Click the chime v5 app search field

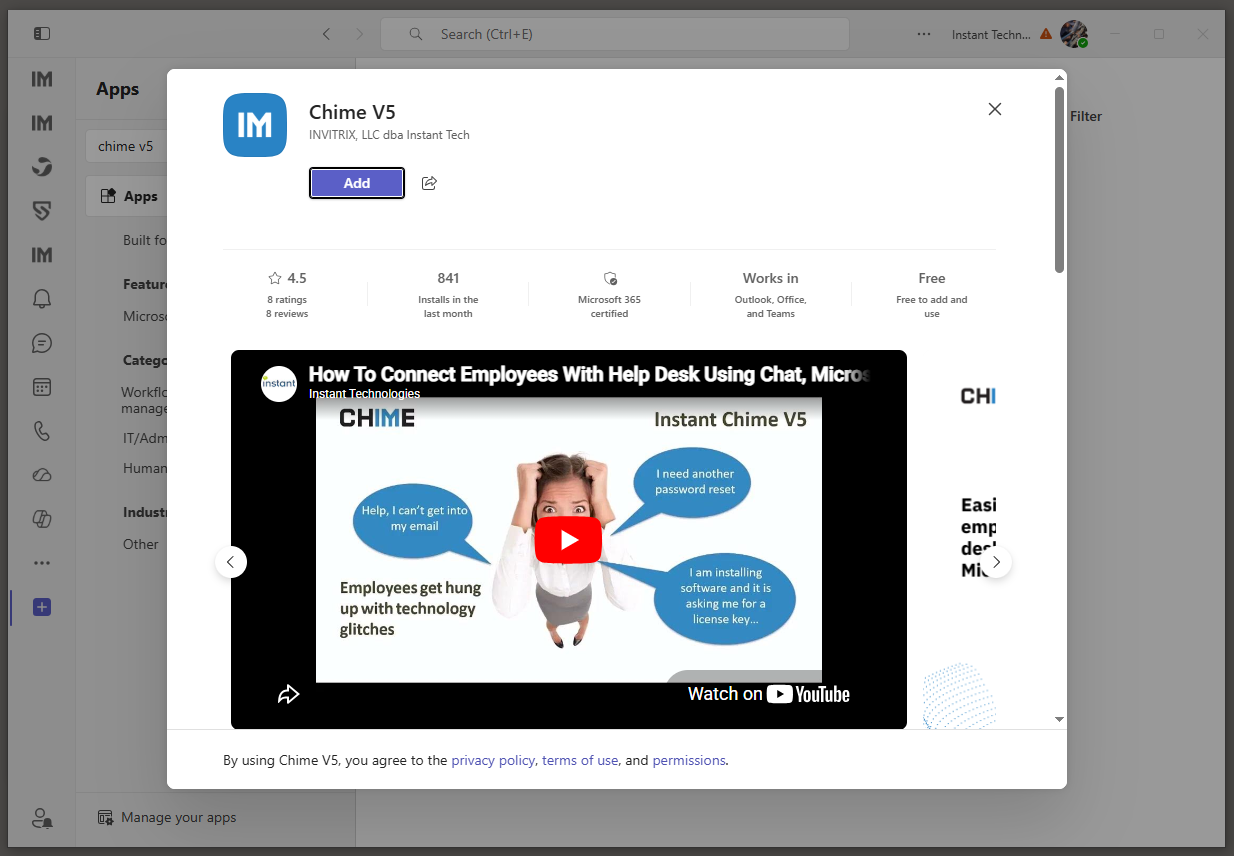coord(126,146)
